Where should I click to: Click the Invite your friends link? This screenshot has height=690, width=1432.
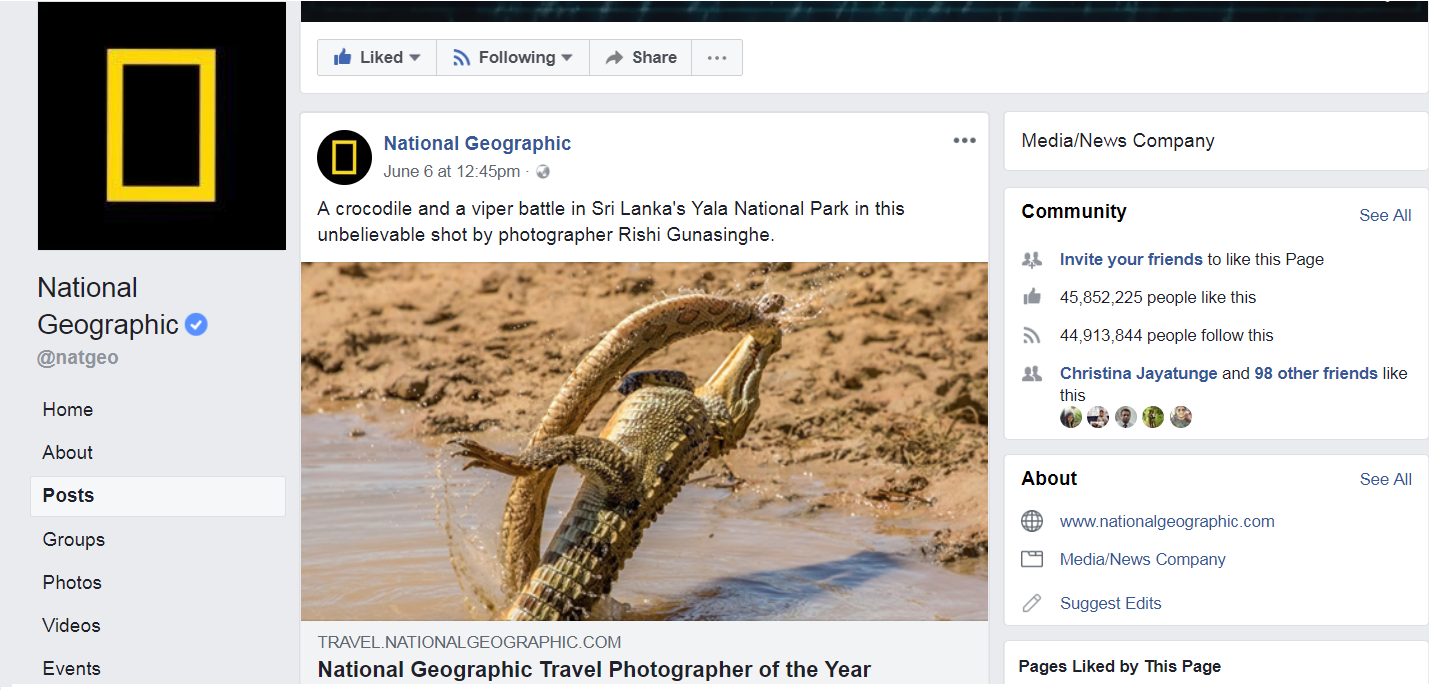point(1131,259)
